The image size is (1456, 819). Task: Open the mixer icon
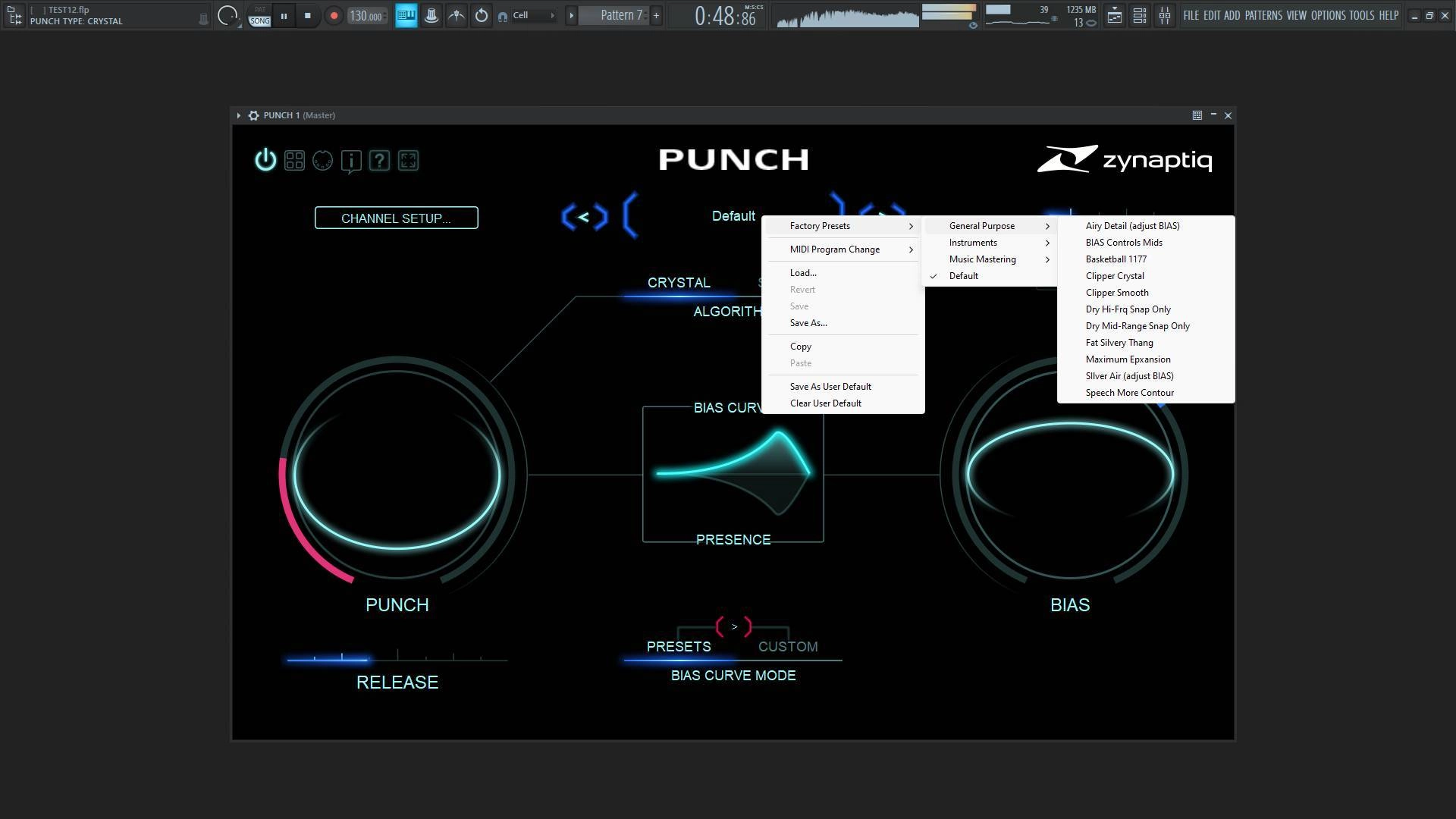point(1164,15)
